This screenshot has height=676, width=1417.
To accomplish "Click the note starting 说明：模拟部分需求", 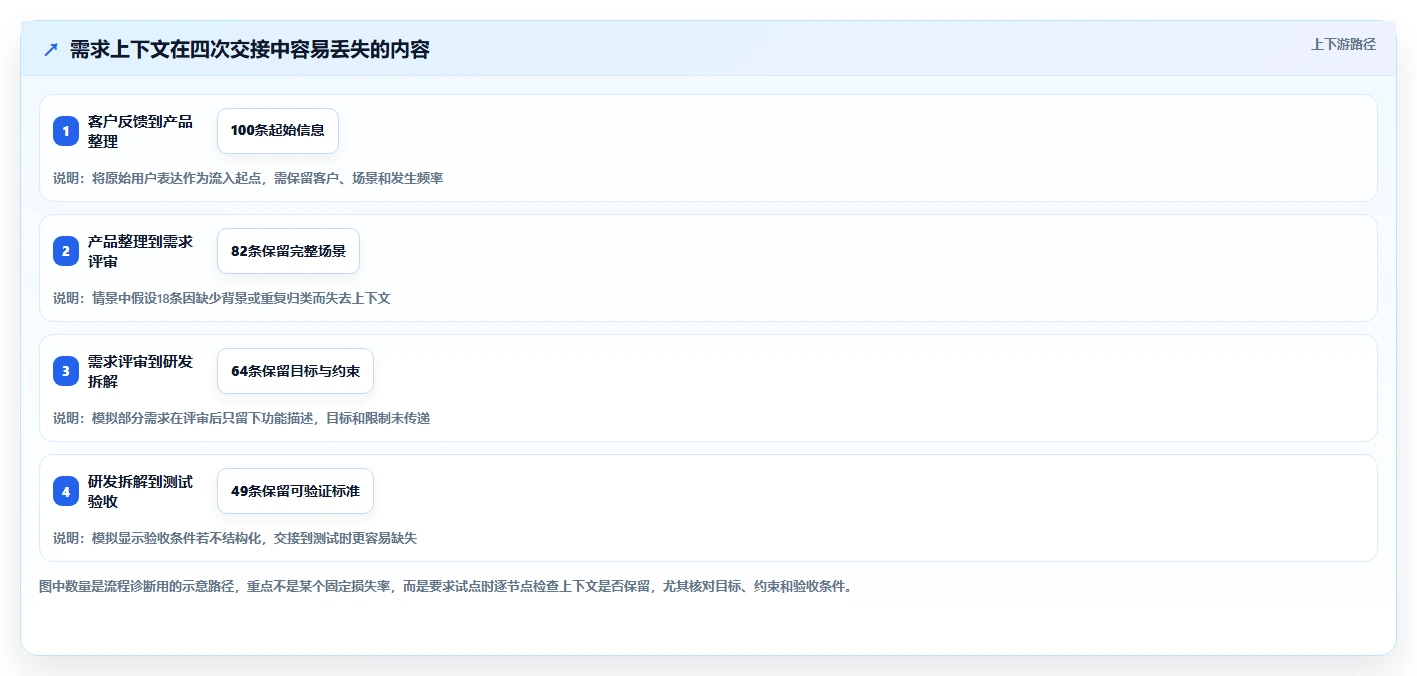I will click(242, 418).
